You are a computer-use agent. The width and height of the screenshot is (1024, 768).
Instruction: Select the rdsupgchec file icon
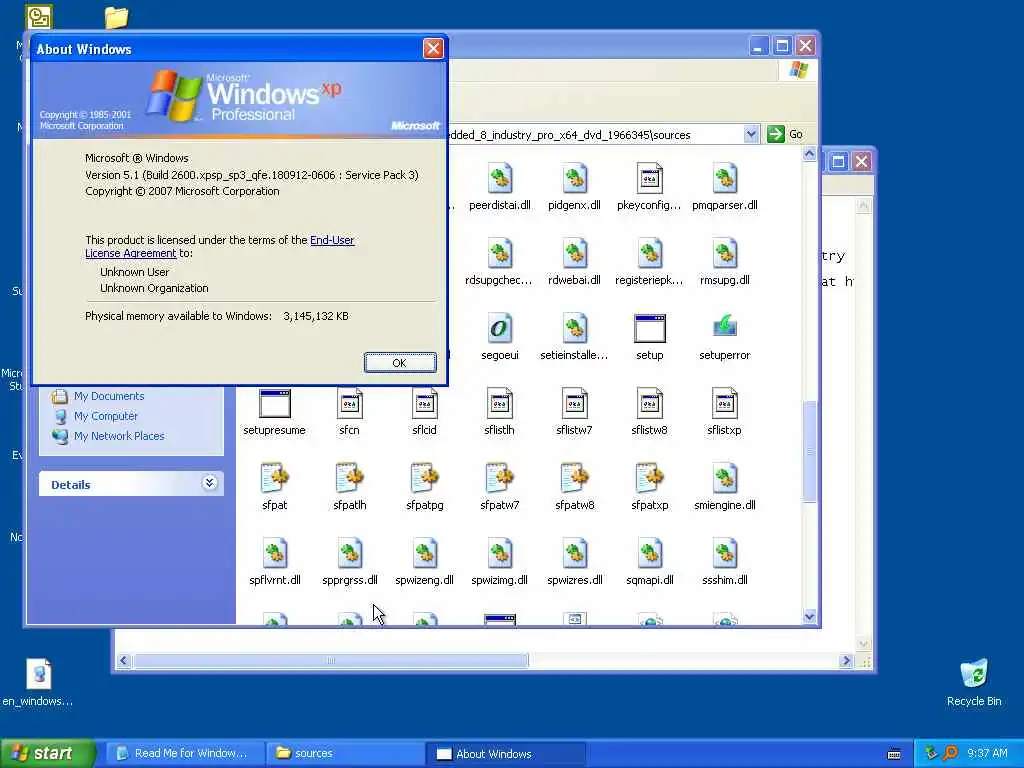click(500, 253)
